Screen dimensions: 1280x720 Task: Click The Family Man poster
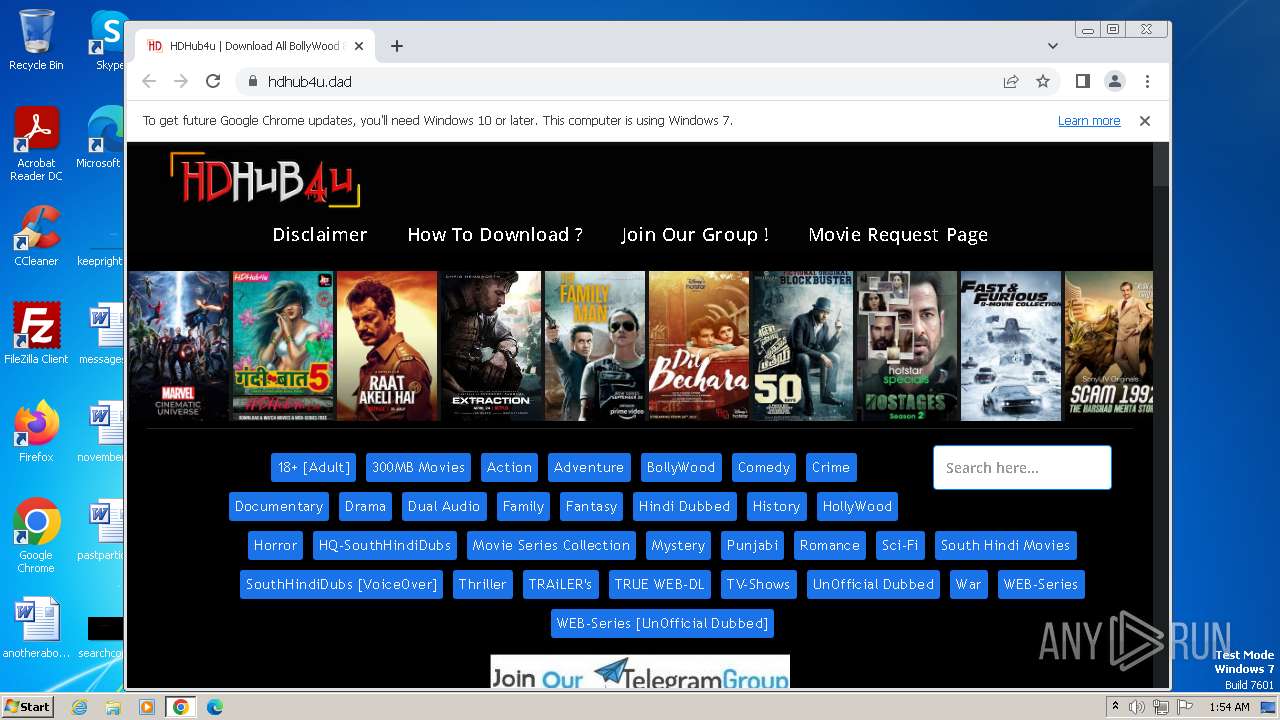(595, 346)
